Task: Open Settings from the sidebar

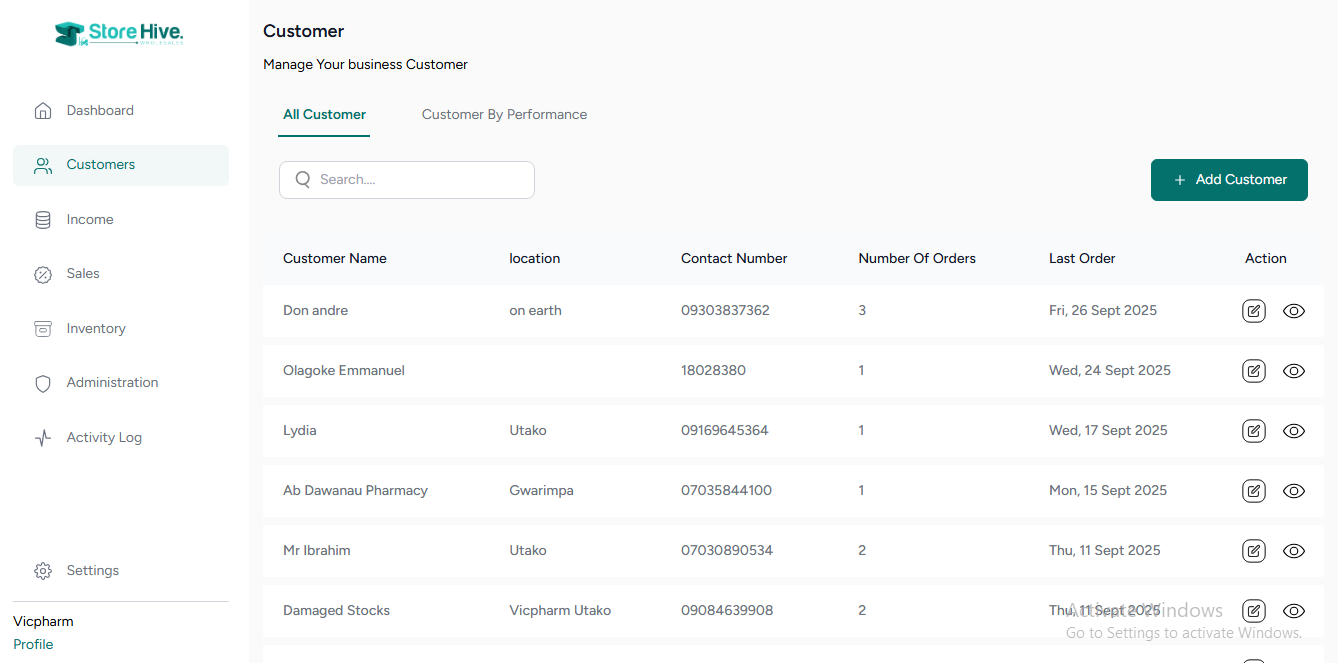Action: click(92, 571)
